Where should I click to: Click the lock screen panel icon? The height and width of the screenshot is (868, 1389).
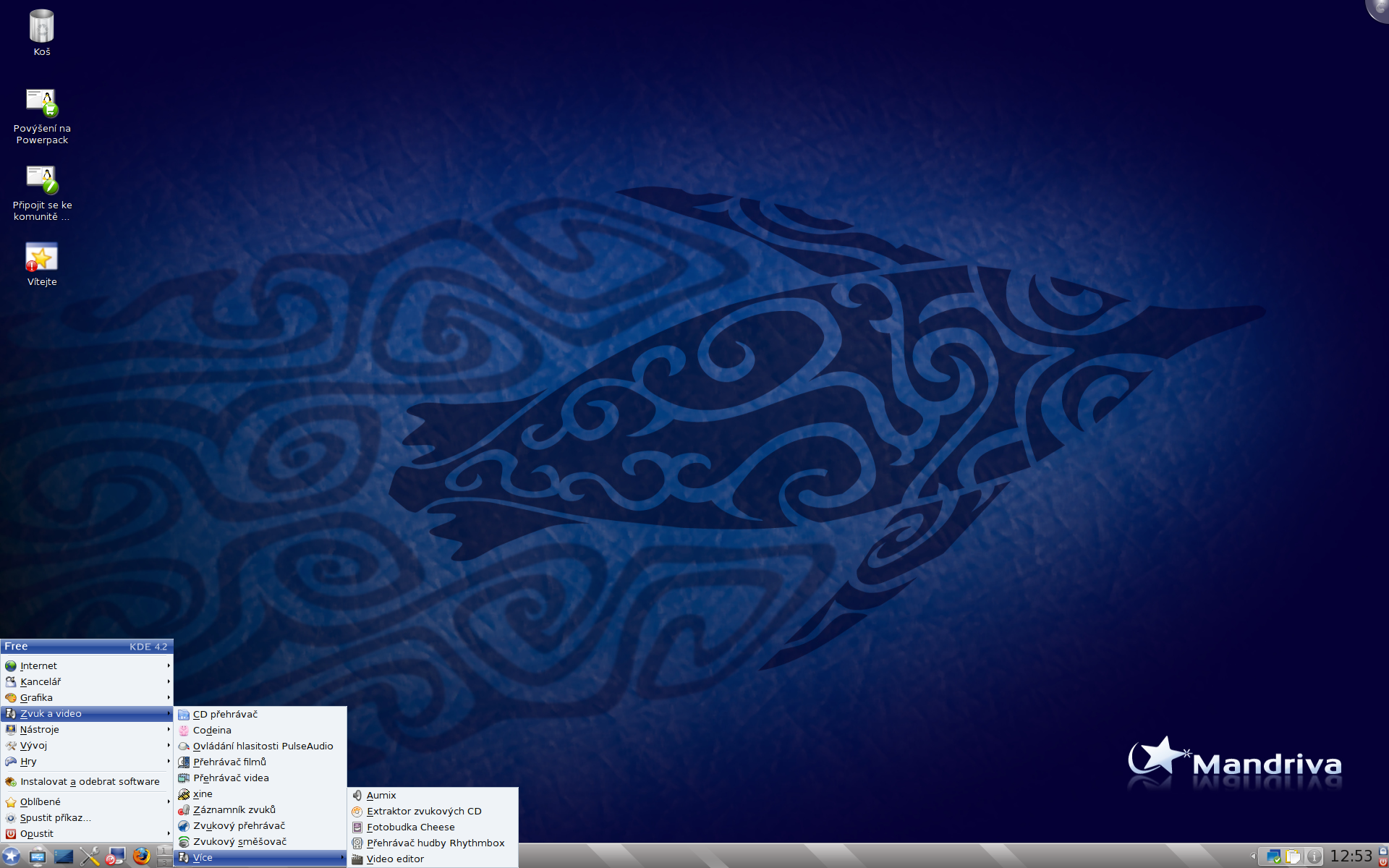[x=1383, y=851]
